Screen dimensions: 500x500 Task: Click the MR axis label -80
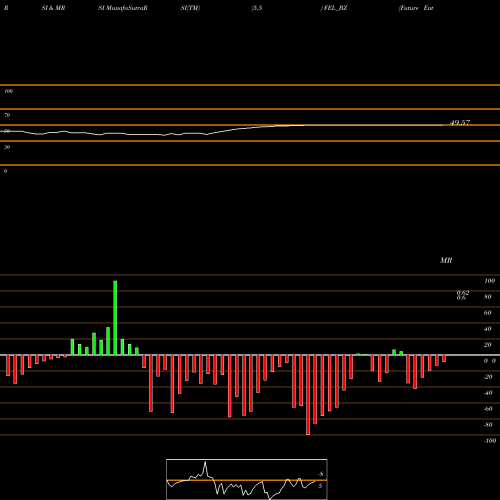coord(488,425)
